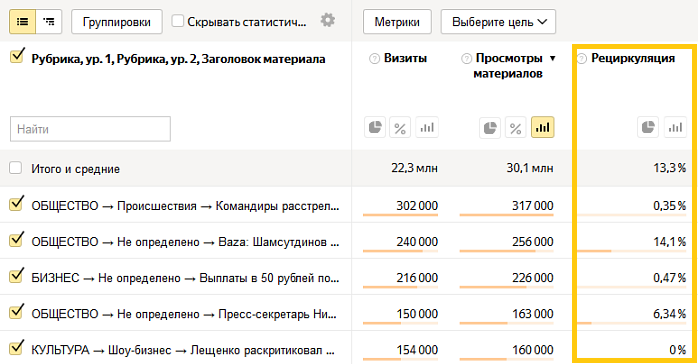This screenshot has width=698, height=364.
Task: Select pie chart under Просмотры материалов
Action: (490, 128)
